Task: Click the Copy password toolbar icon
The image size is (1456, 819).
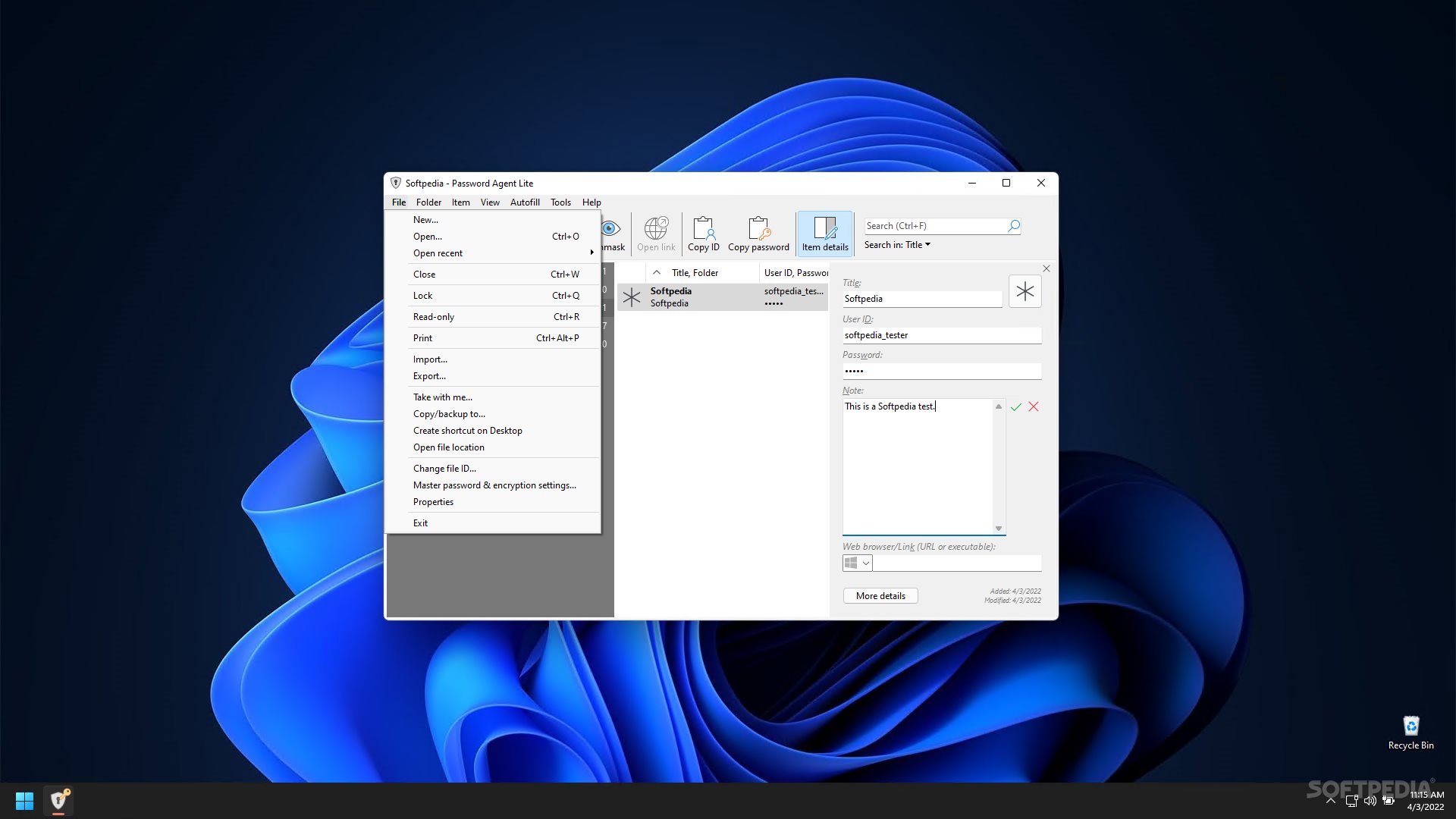Action: [x=758, y=234]
